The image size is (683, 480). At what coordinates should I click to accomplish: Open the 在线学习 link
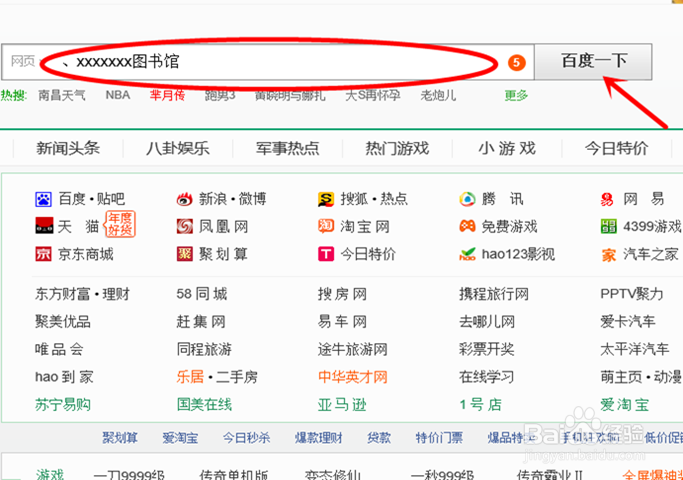coord(487,377)
